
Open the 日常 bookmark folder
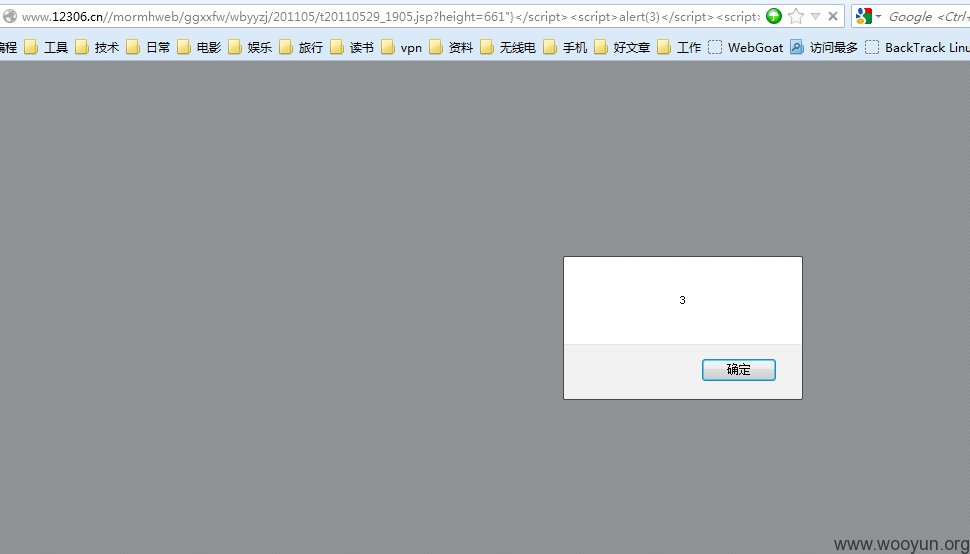[x=148, y=47]
